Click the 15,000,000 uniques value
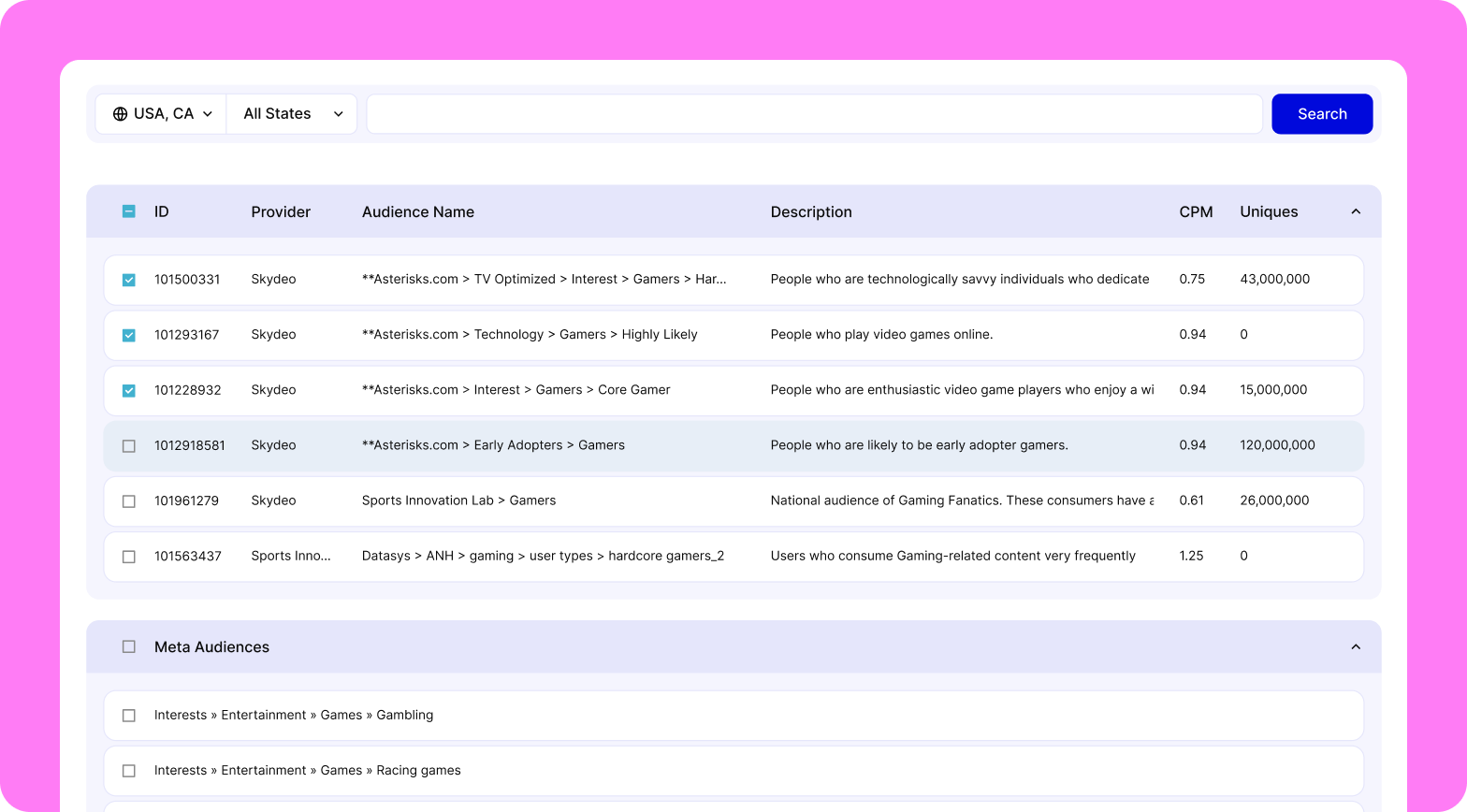 point(1273,389)
